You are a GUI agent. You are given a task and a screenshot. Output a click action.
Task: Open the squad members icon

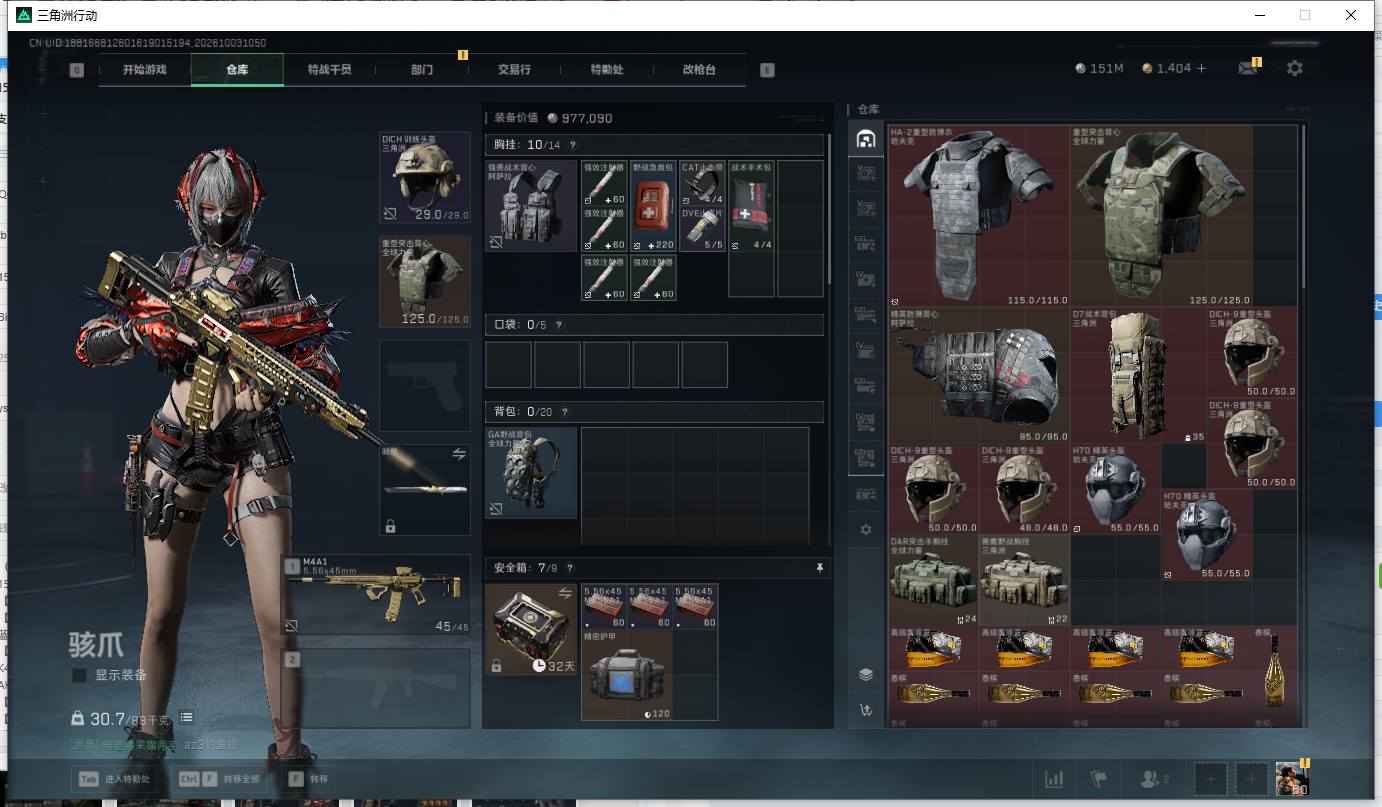[1154, 779]
